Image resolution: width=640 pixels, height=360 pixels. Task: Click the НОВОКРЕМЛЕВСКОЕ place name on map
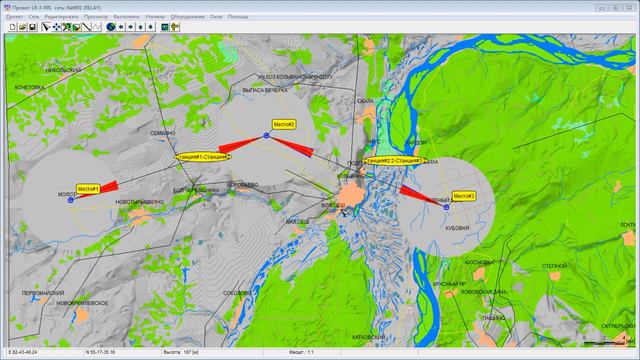coord(82,303)
